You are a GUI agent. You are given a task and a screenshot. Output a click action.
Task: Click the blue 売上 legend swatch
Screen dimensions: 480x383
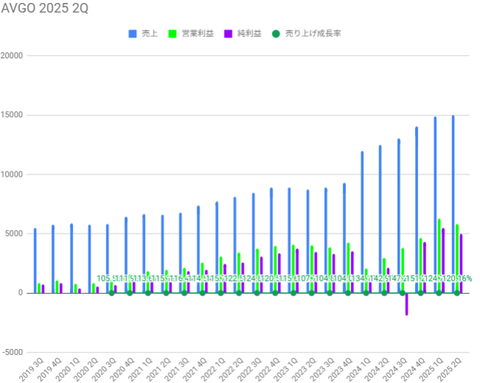(132, 34)
